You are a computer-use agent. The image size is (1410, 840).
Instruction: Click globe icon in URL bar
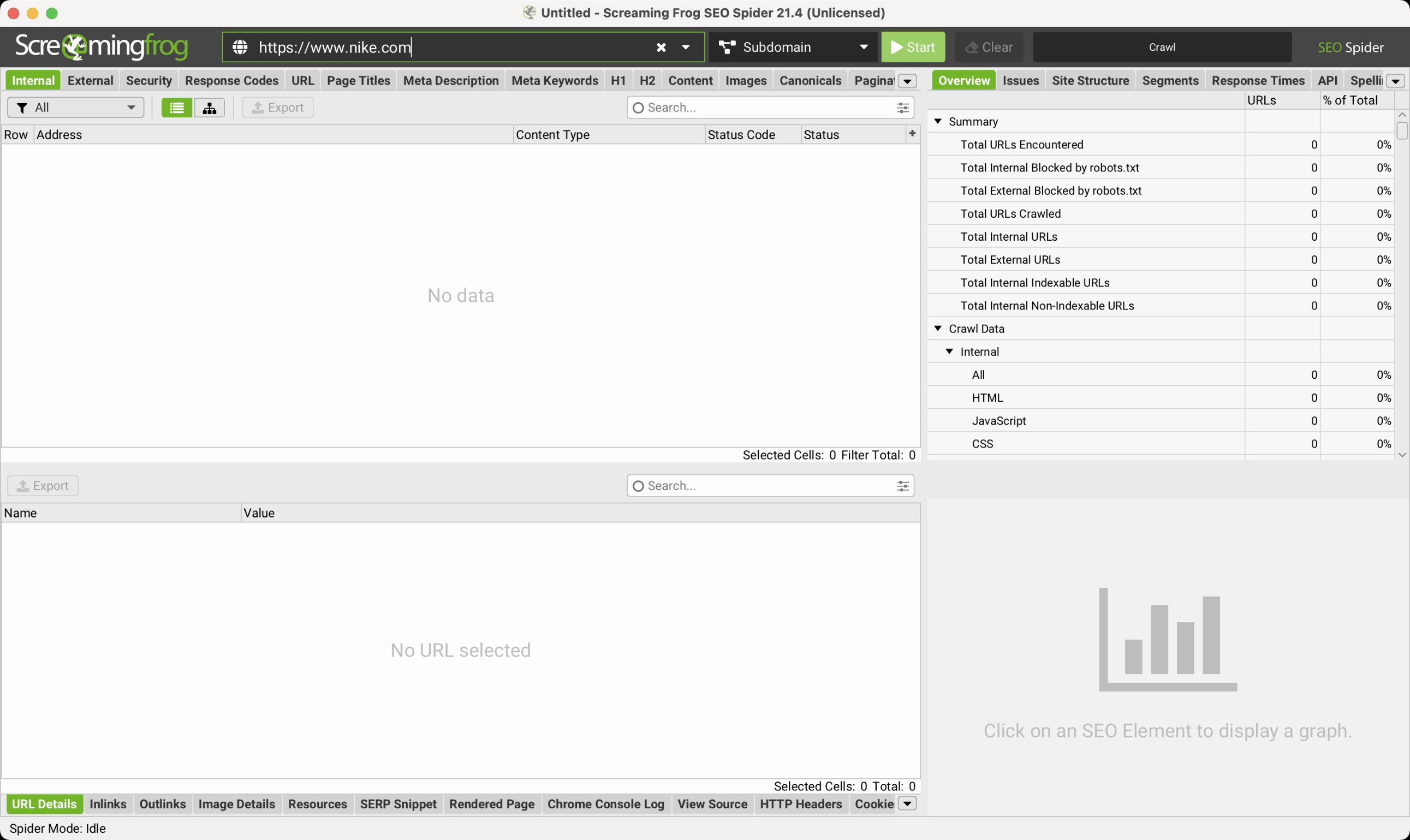[240, 47]
